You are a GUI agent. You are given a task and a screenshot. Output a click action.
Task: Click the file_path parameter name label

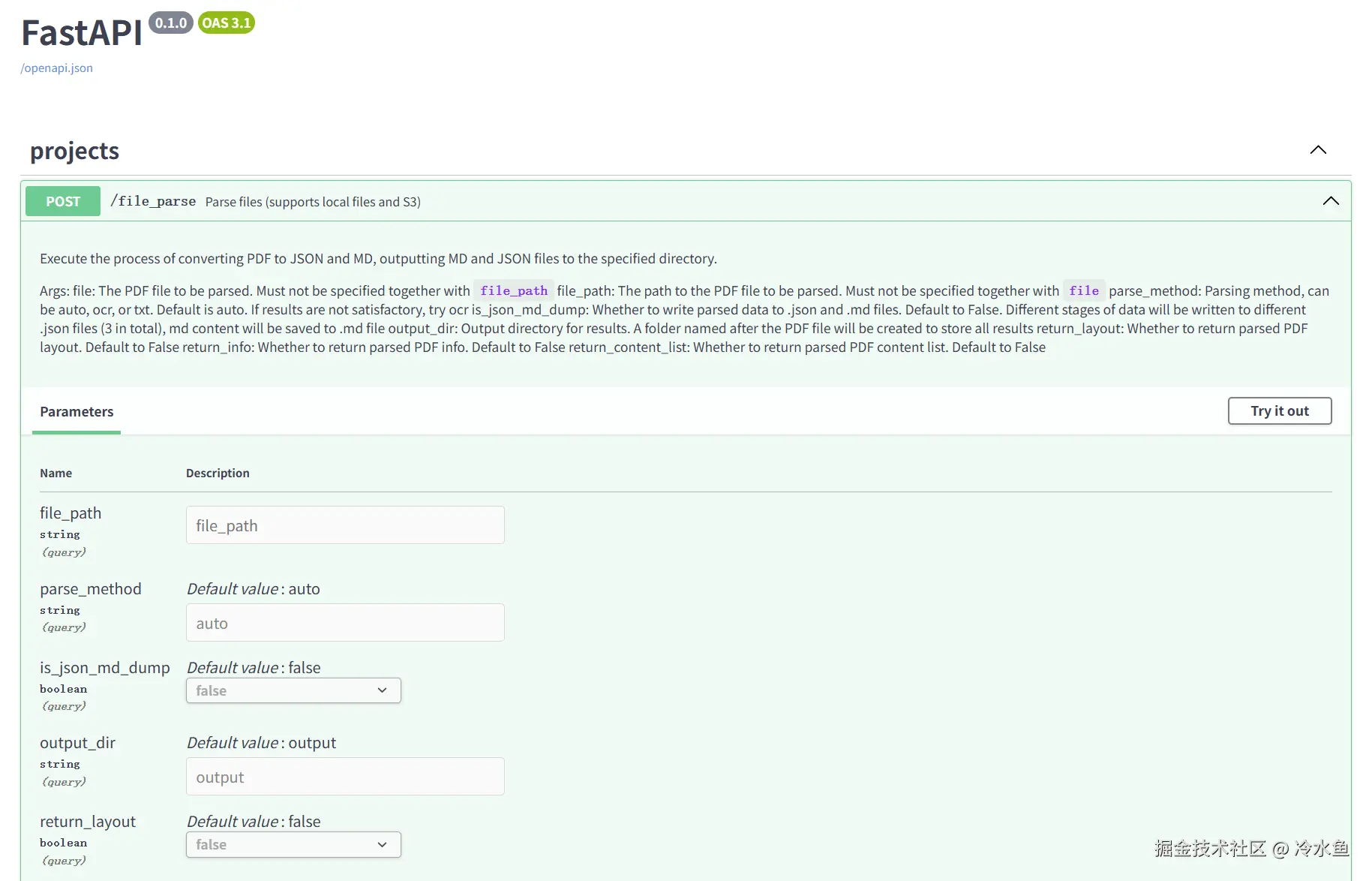(71, 513)
